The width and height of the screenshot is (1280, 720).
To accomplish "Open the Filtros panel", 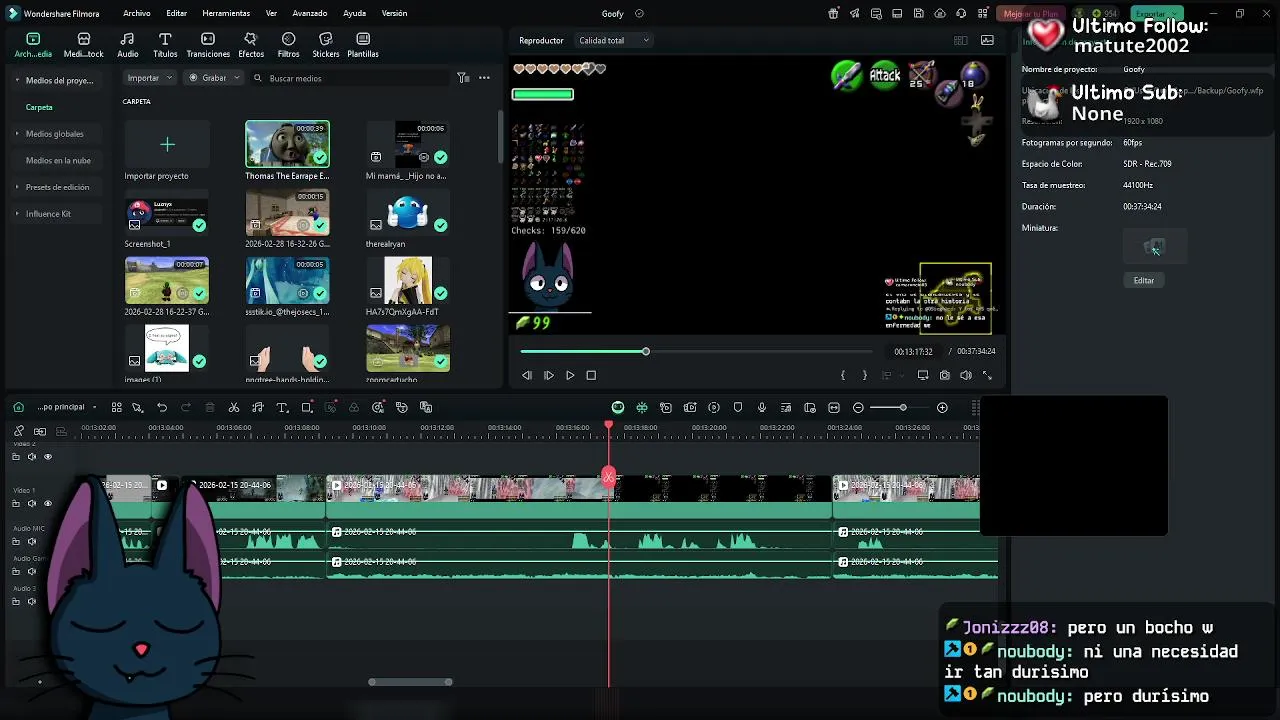I will 288,45.
